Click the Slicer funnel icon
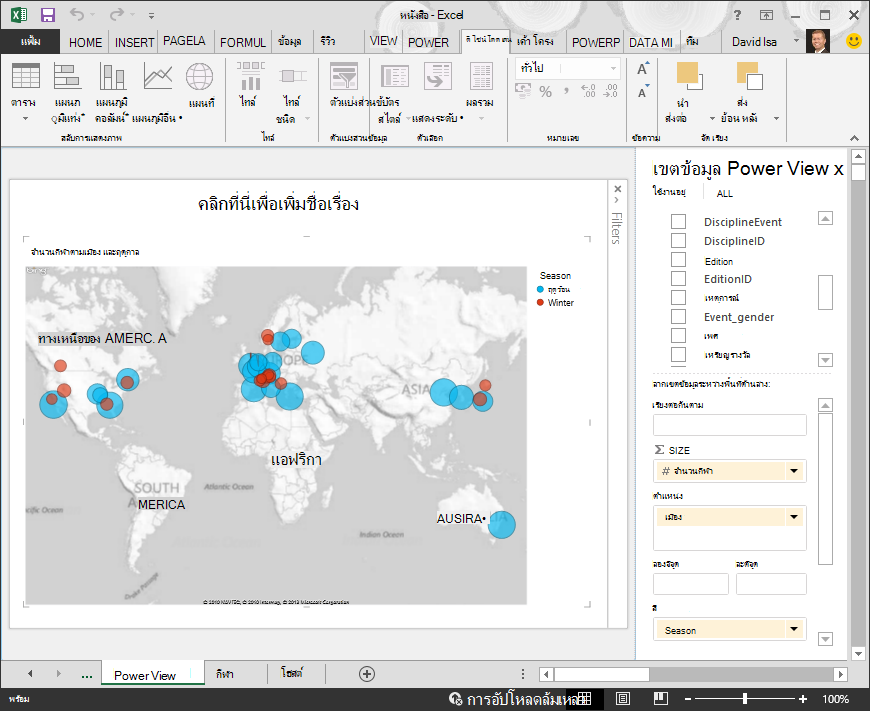Screen dimensions: 870x711 [x=343, y=75]
